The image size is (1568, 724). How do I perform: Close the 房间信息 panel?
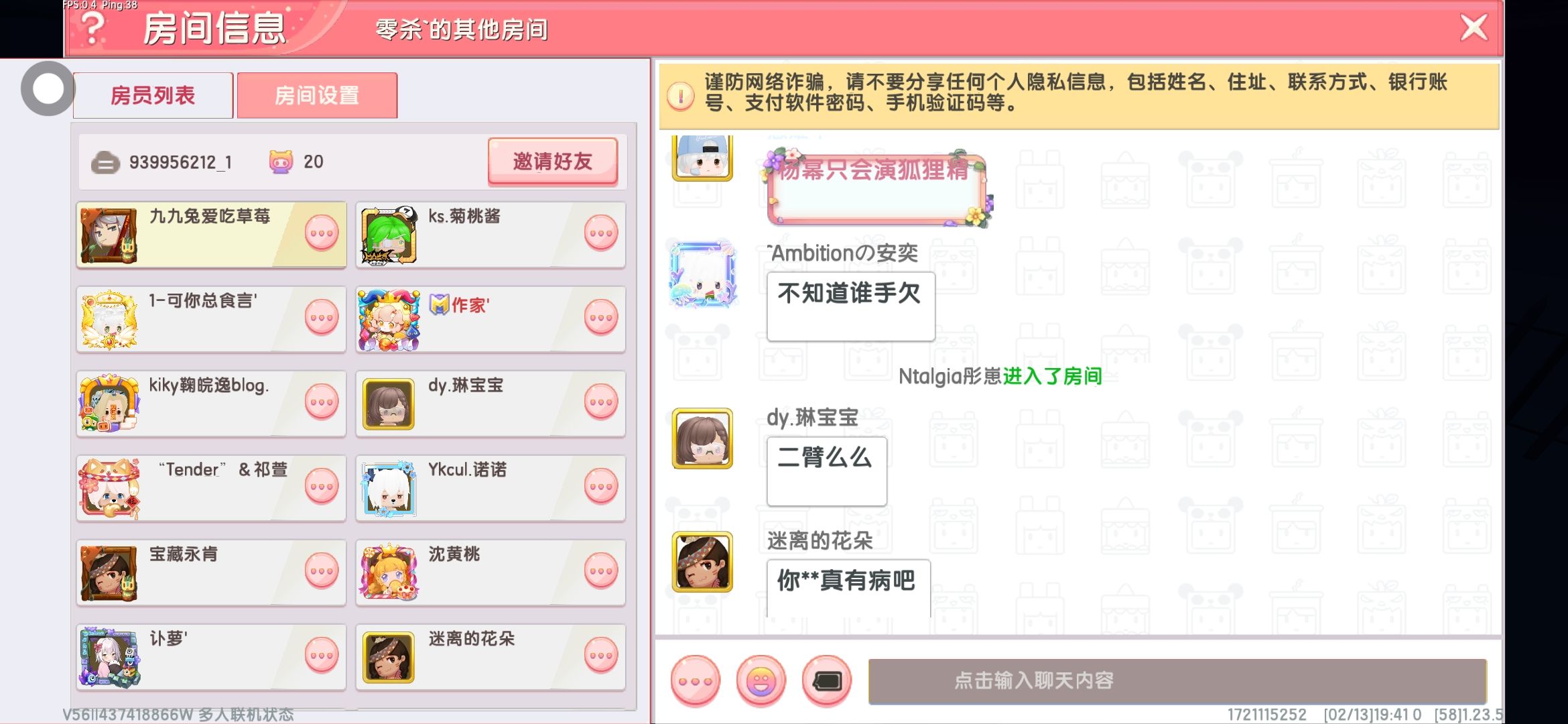1474,27
